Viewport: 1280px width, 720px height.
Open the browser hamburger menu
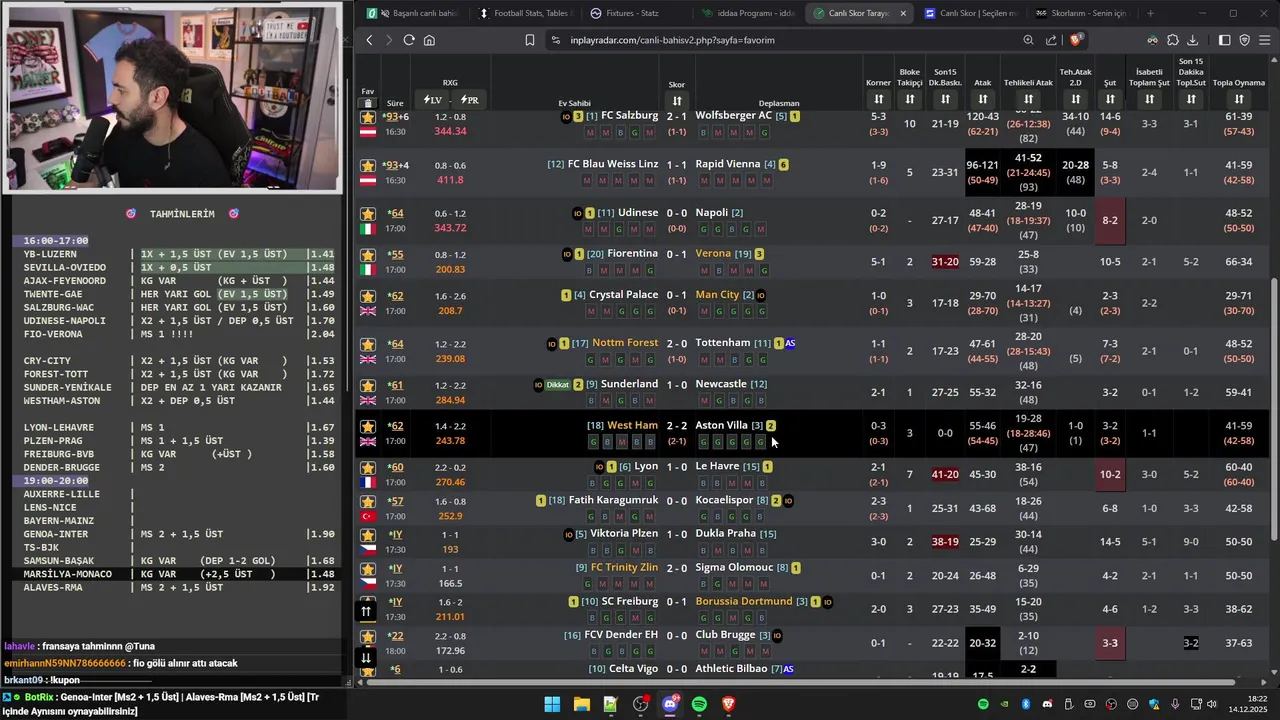[x=1265, y=40]
